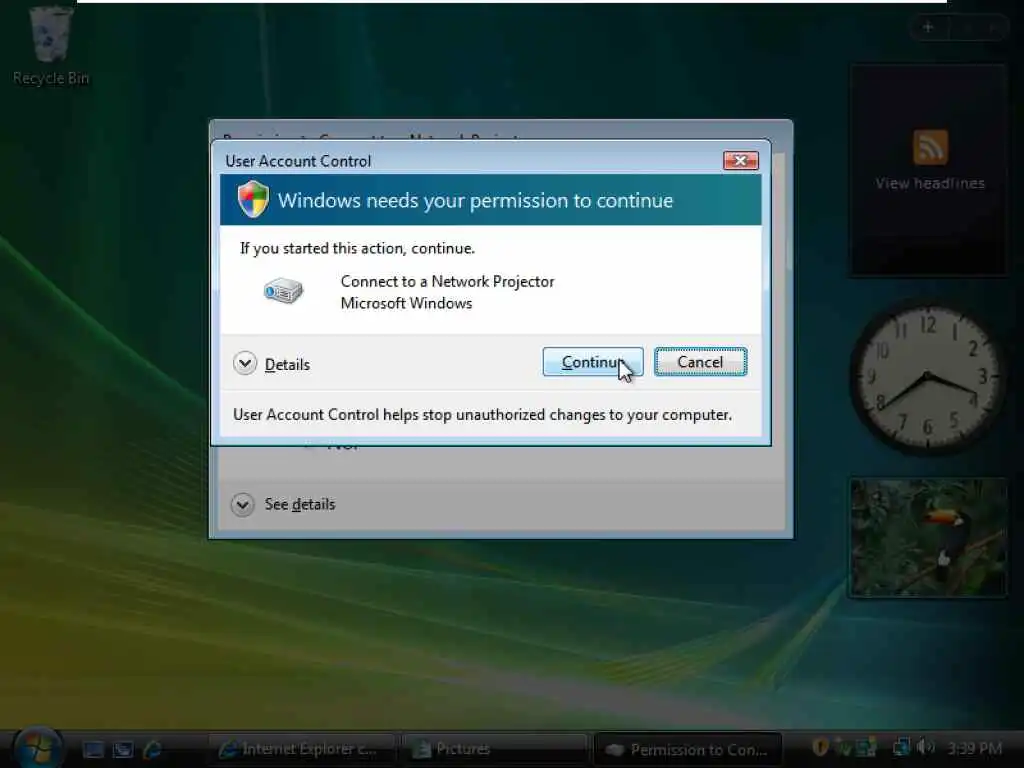Click Show Desktop quick launch icon
Screen dimensions: 1024x768
tap(93, 749)
